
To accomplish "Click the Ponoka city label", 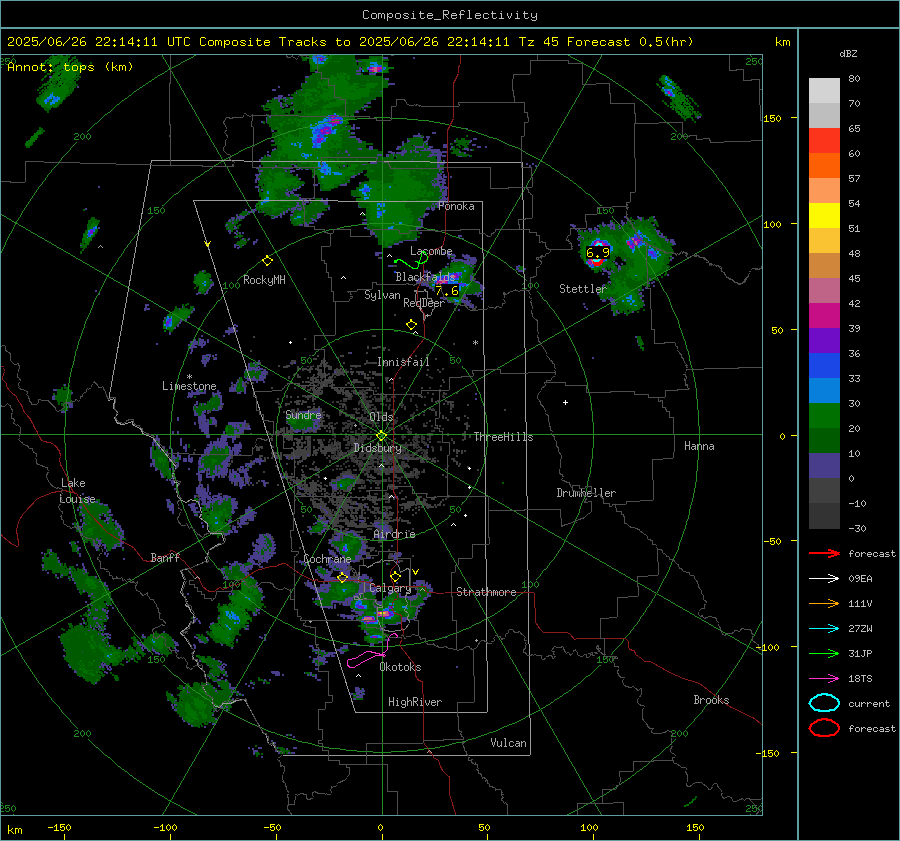I will coord(456,206).
